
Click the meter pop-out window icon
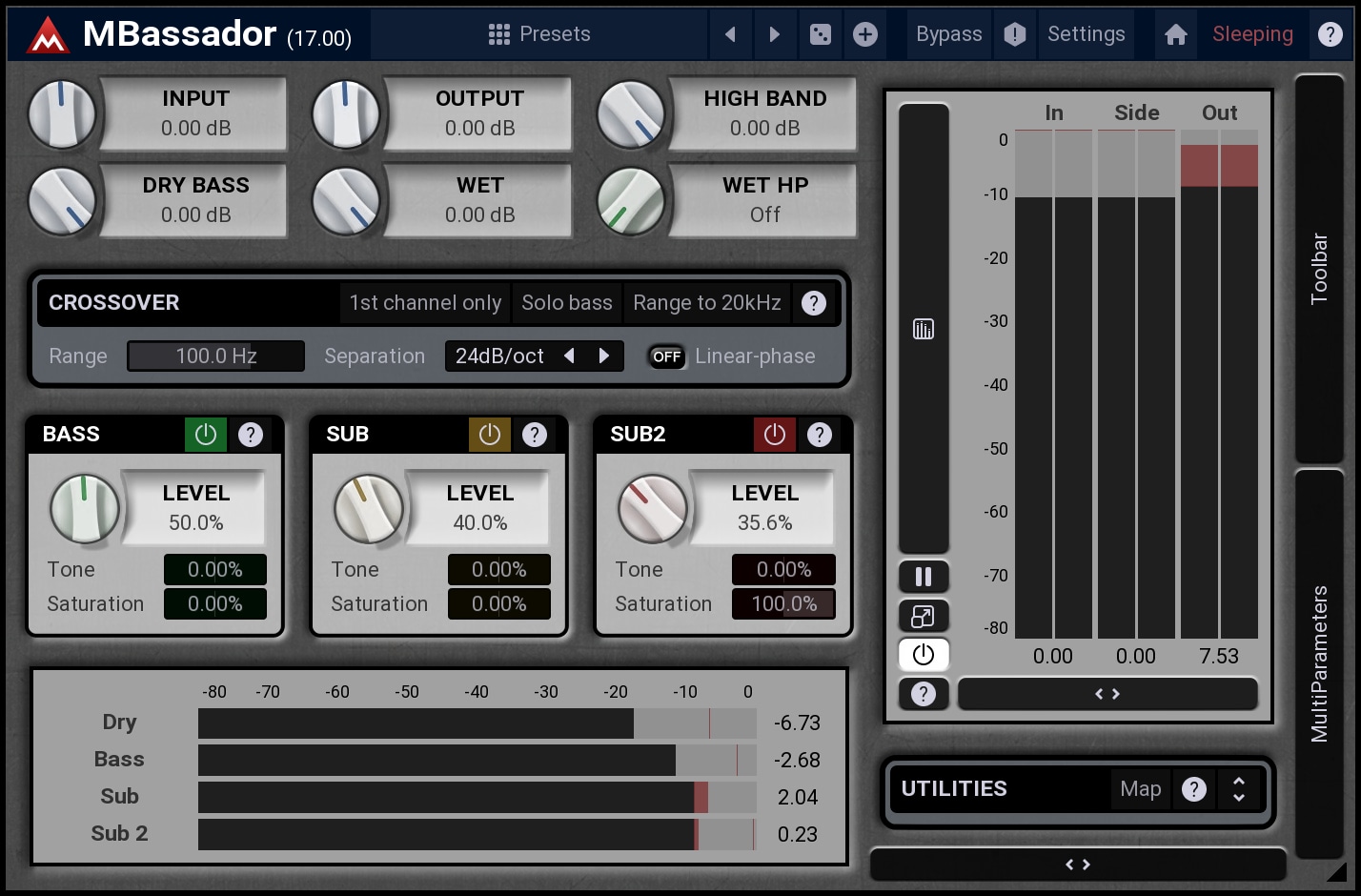[x=923, y=616]
